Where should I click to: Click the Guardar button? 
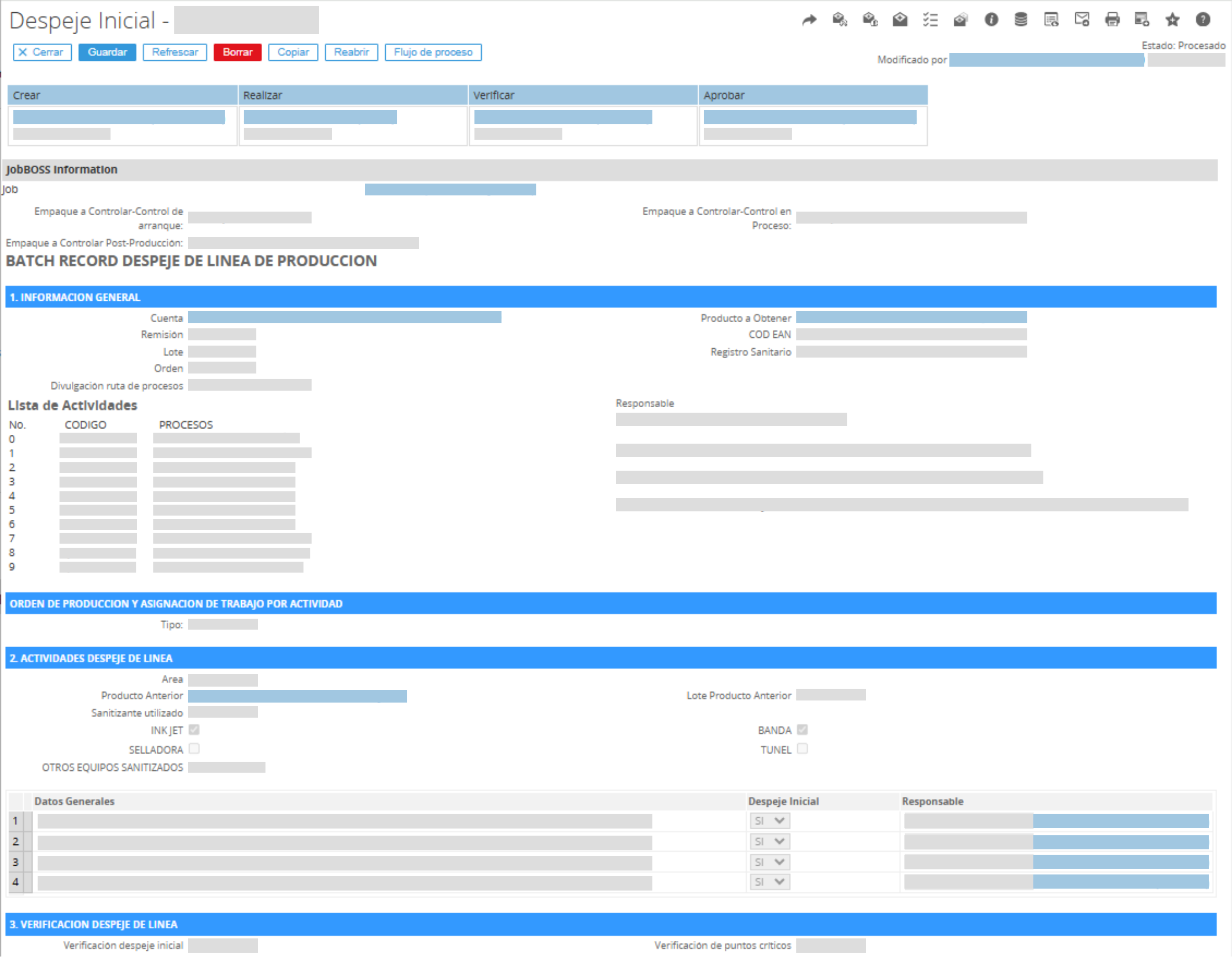(107, 52)
